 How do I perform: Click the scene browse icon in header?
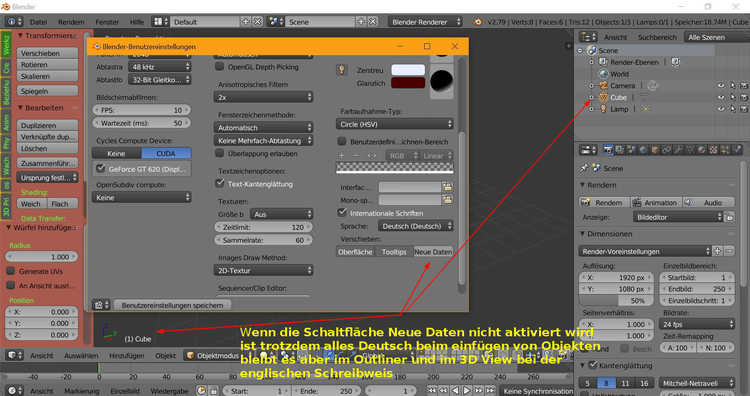[275, 22]
